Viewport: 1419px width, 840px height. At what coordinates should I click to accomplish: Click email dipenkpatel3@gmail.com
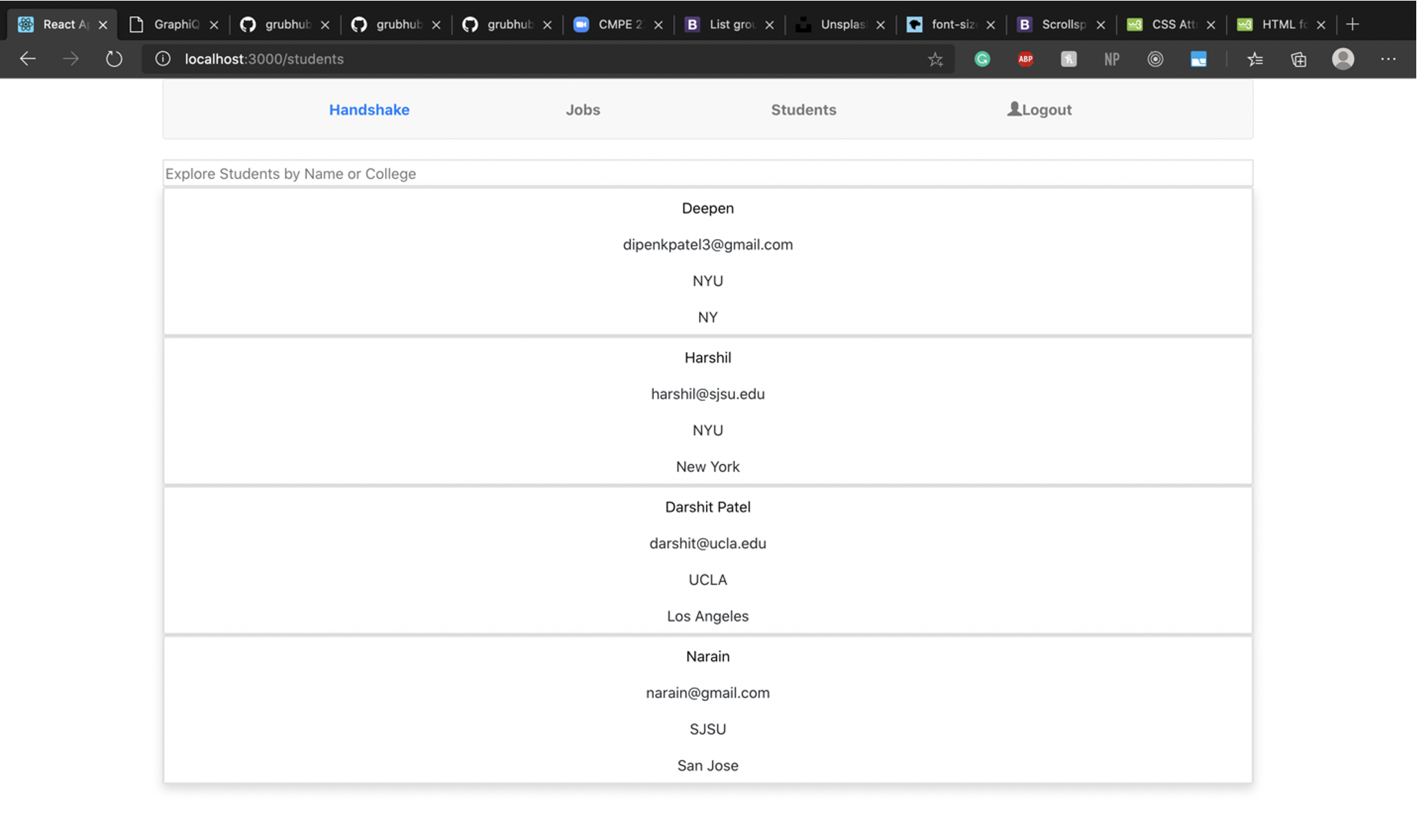coord(707,245)
